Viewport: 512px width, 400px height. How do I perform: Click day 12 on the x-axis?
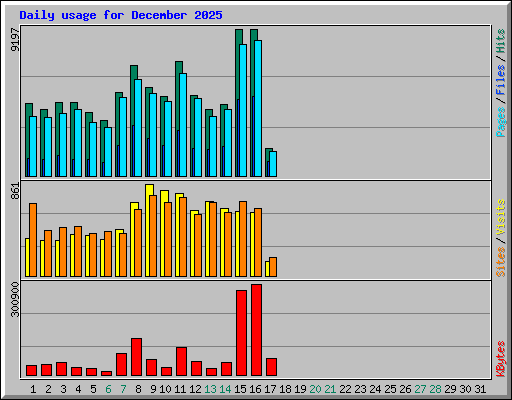[x=195, y=389]
